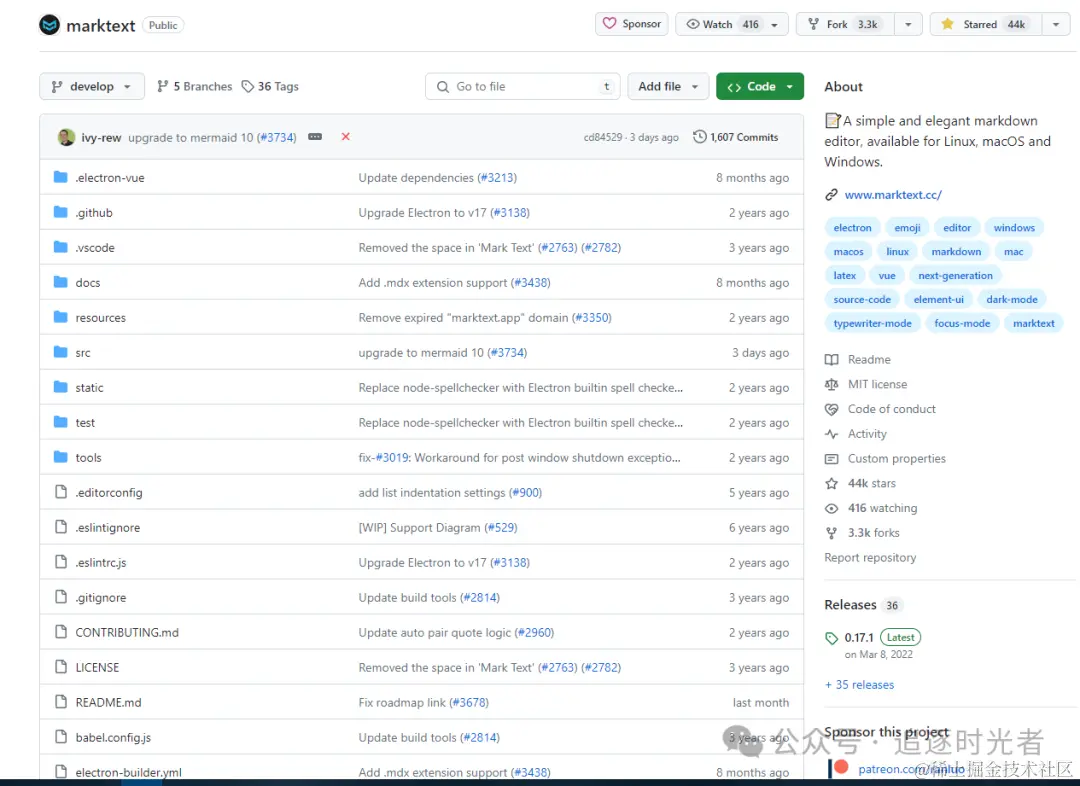Open the star lists dropdown arrow

1056,24
